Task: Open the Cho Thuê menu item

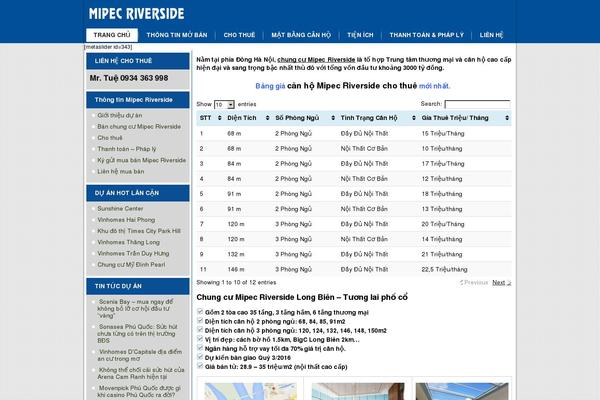Action: 239,35
